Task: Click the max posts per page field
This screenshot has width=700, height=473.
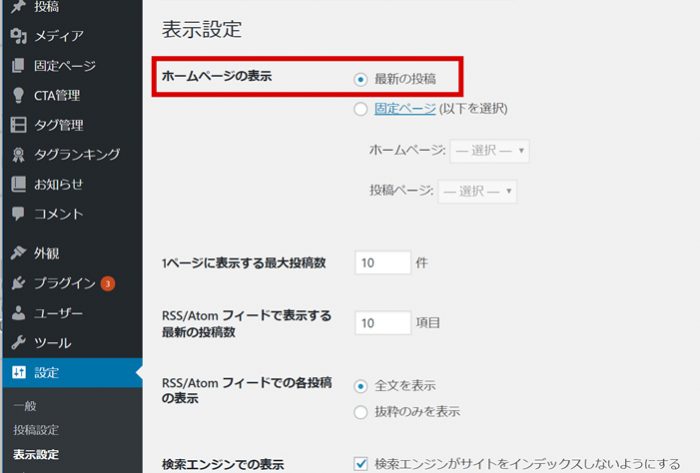Action: pyautogui.click(x=383, y=263)
